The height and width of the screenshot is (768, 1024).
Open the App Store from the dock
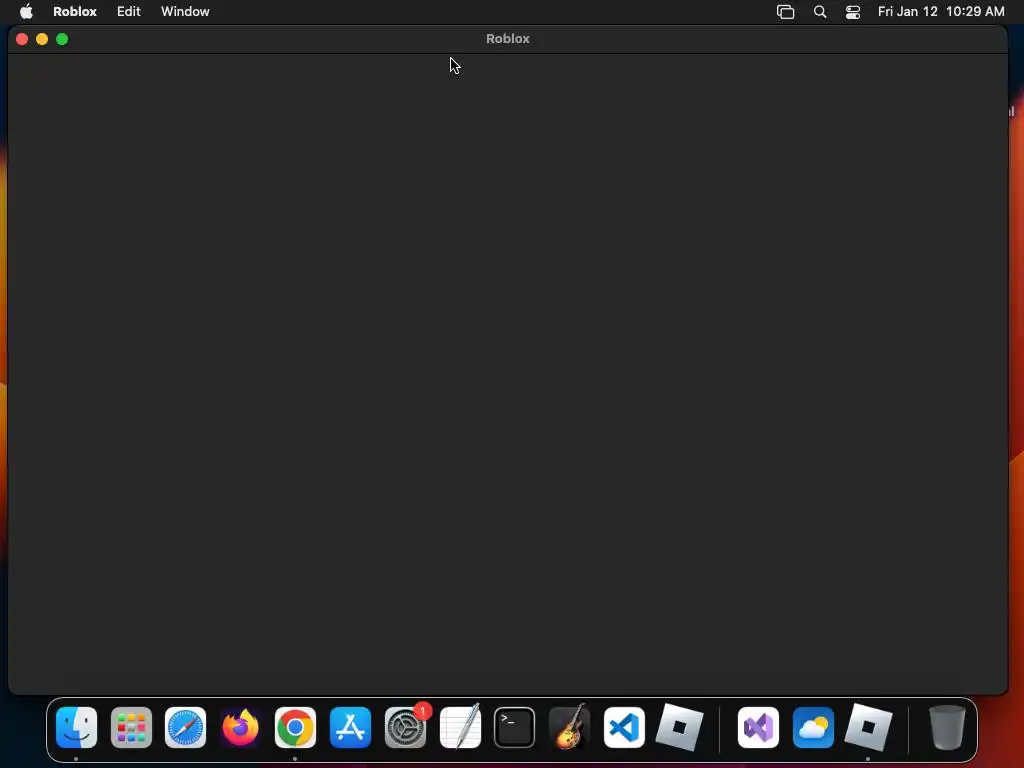(350, 728)
